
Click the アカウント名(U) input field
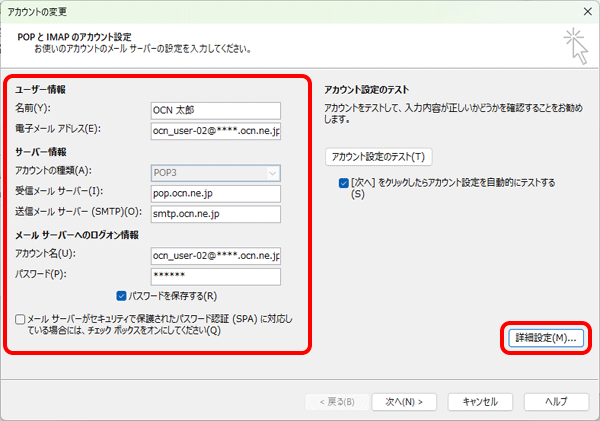coord(215,255)
